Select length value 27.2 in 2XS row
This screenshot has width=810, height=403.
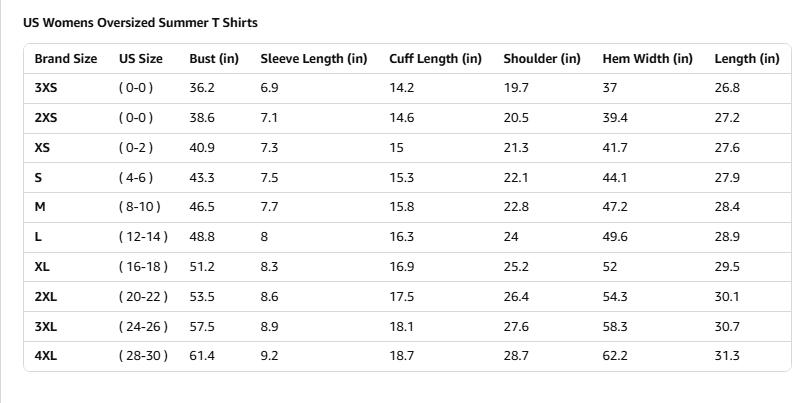727,118
